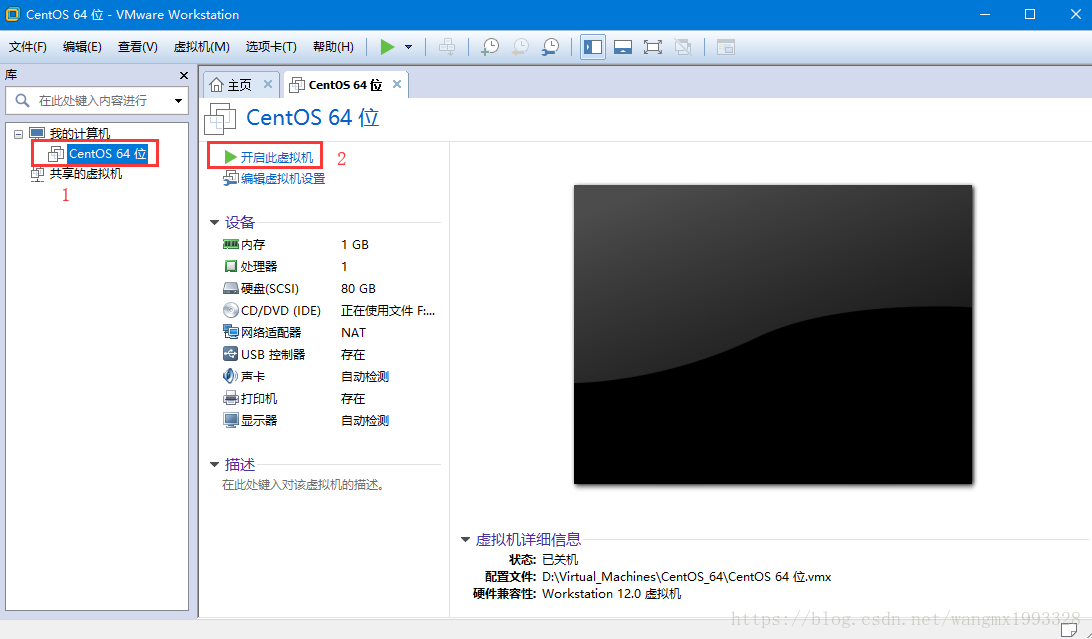Click the display monitor icon
The width and height of the screenshot is (1092, 639).
click(x=231, y=420)
